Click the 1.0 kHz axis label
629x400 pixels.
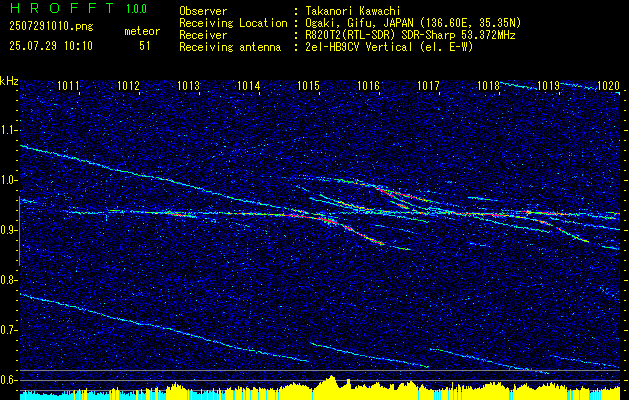click(8, 180)
